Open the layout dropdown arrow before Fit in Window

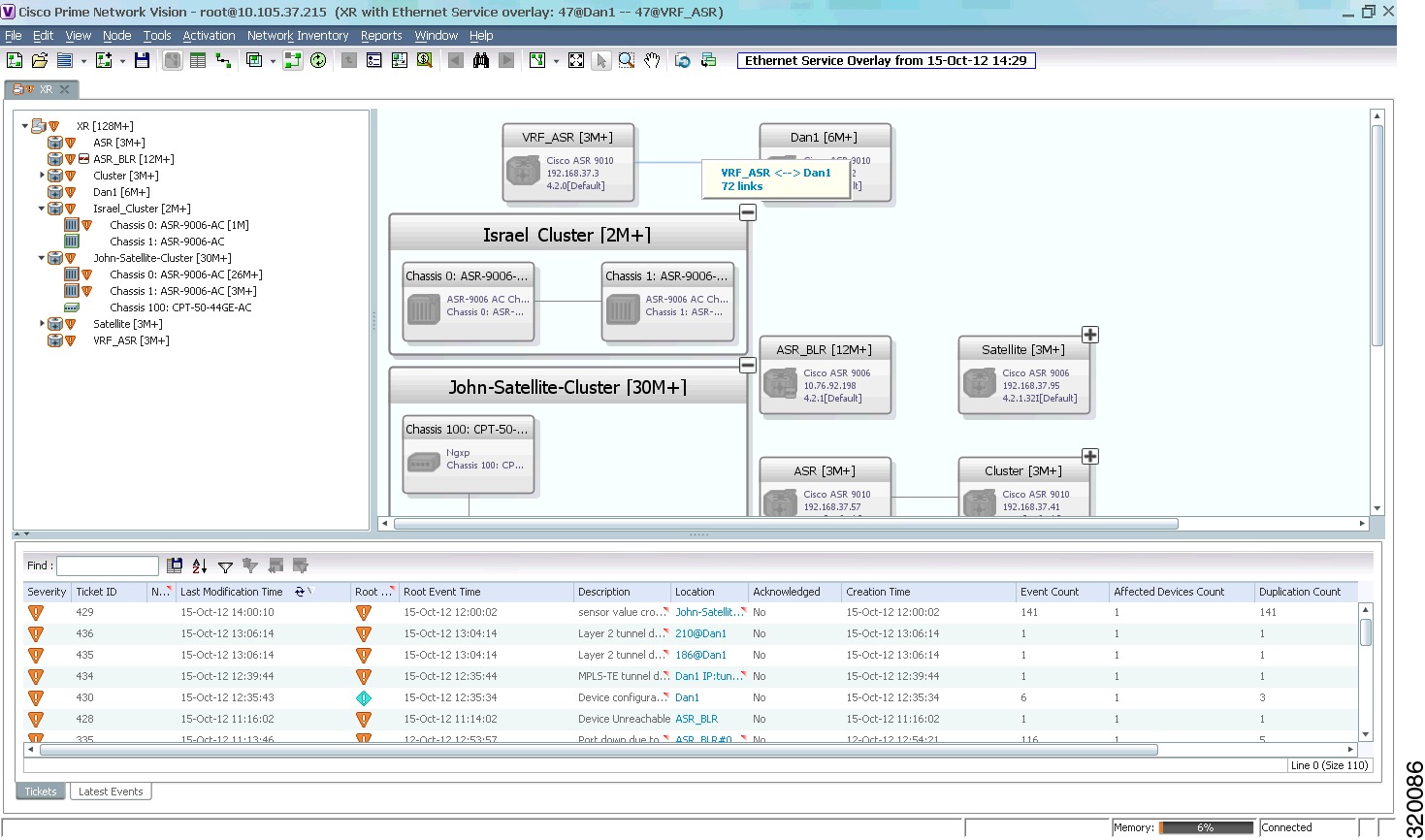556,61
